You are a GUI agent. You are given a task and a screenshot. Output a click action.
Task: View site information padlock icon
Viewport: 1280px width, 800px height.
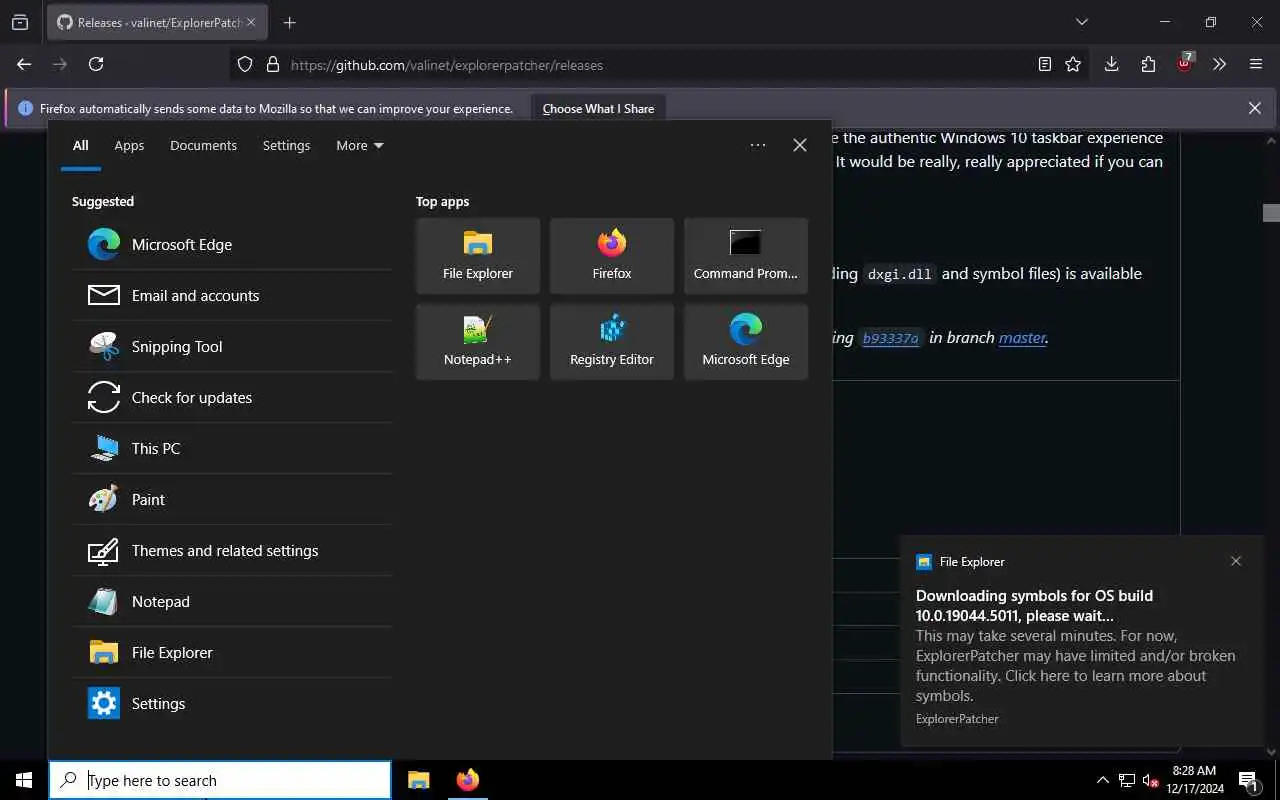[x=272, y=64]
